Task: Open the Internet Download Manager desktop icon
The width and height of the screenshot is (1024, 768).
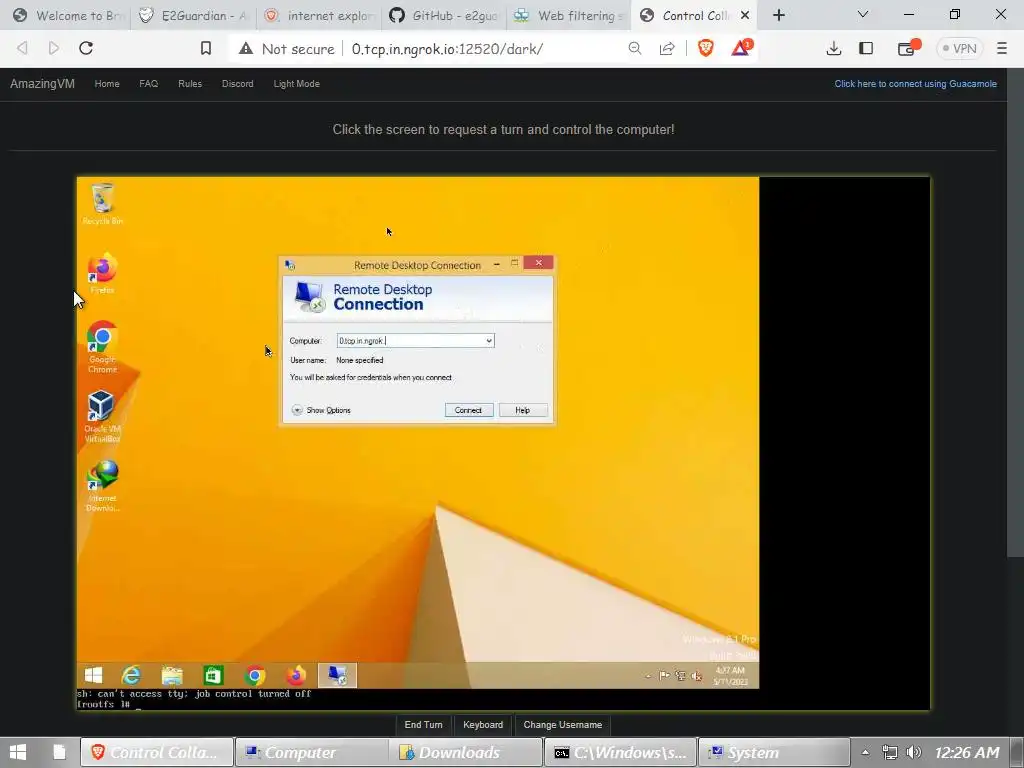Action: click(x=103, y=486)
